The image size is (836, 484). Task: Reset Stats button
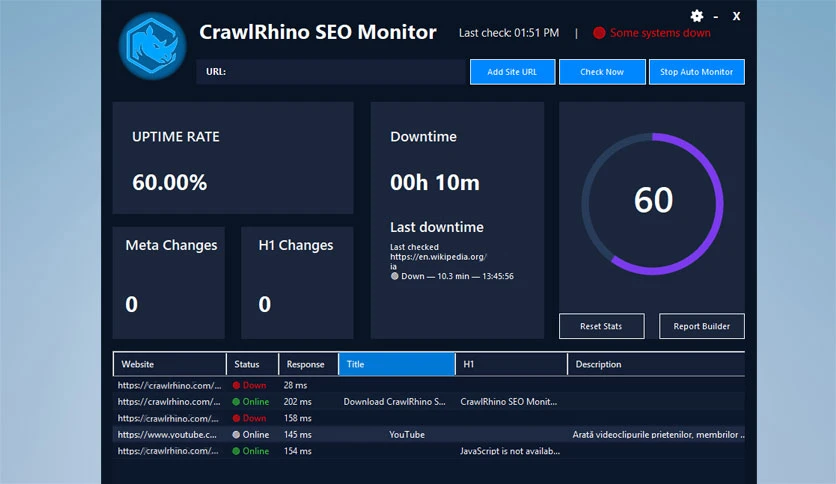click(601, 326)
